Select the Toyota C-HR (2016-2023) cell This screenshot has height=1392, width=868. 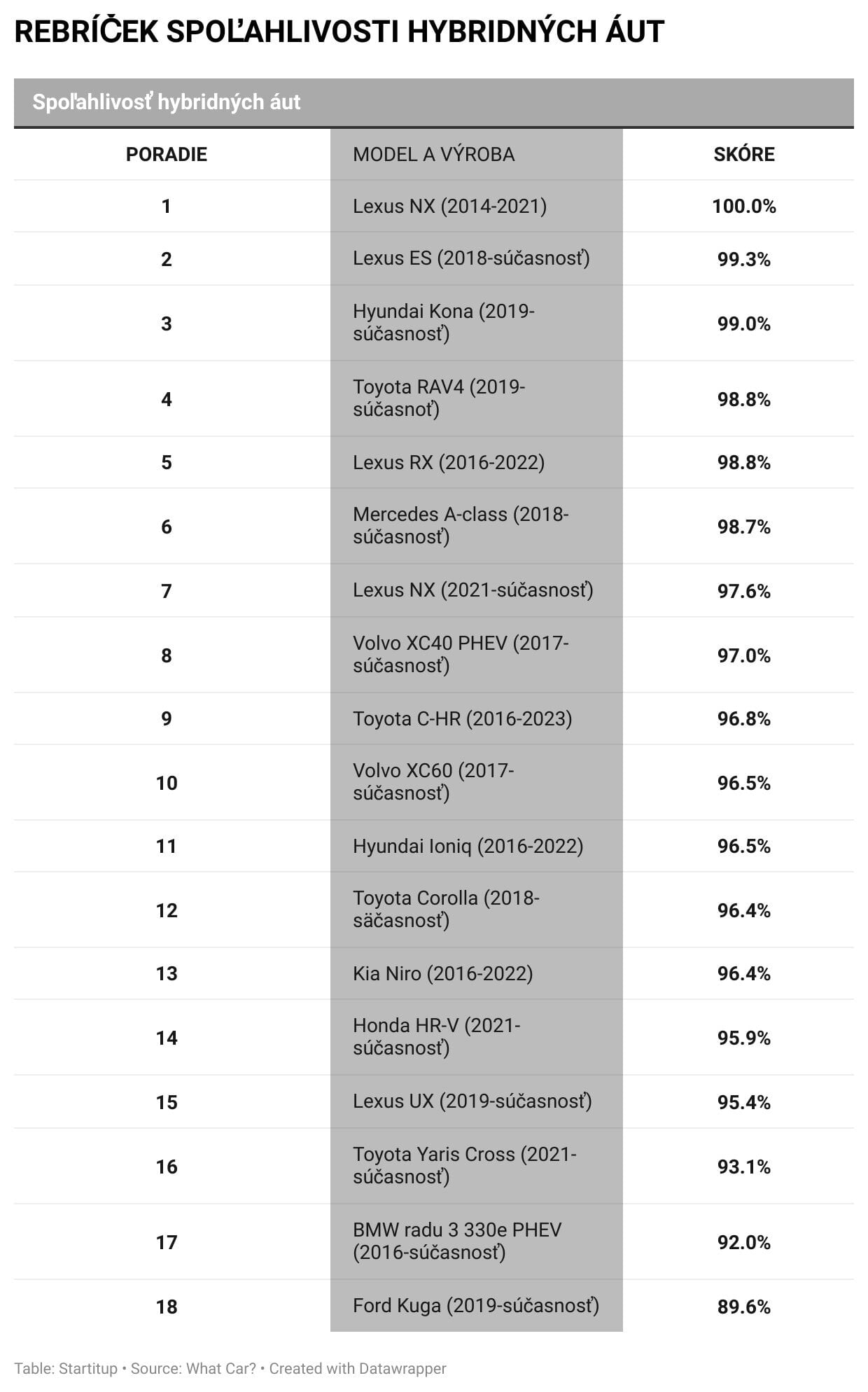462,718
